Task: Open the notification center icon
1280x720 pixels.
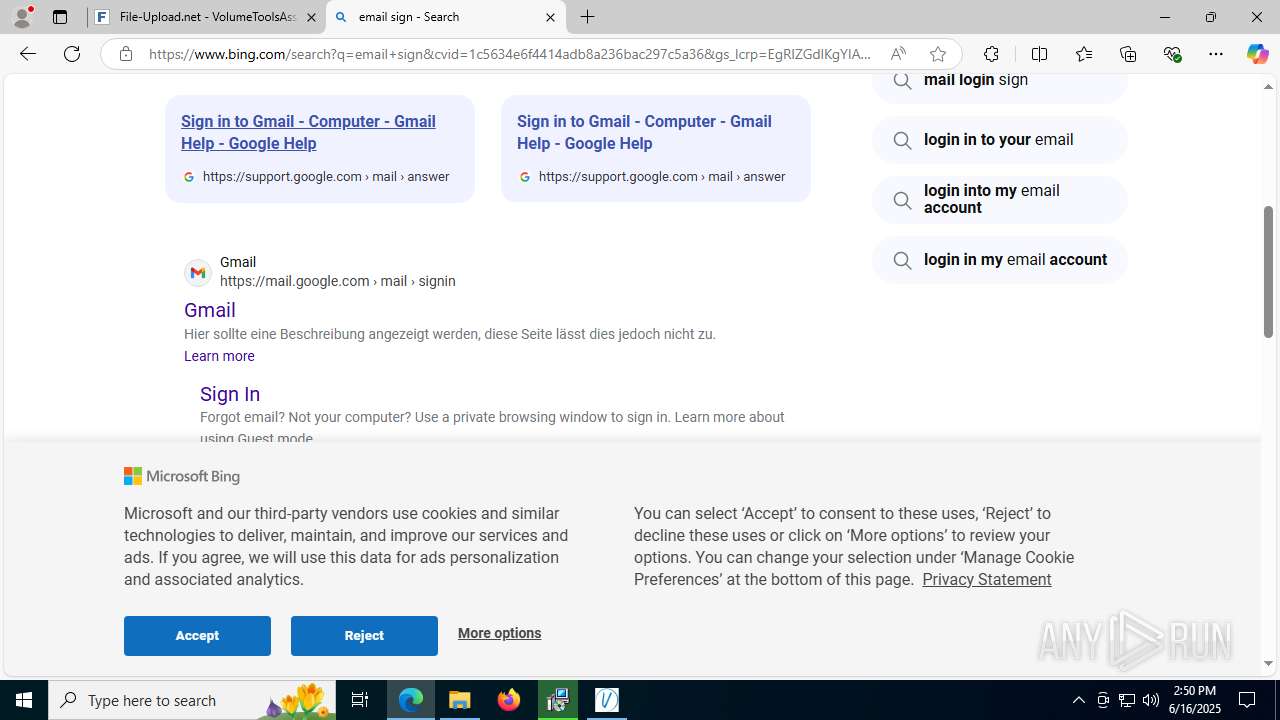Action: (1248, 700)
